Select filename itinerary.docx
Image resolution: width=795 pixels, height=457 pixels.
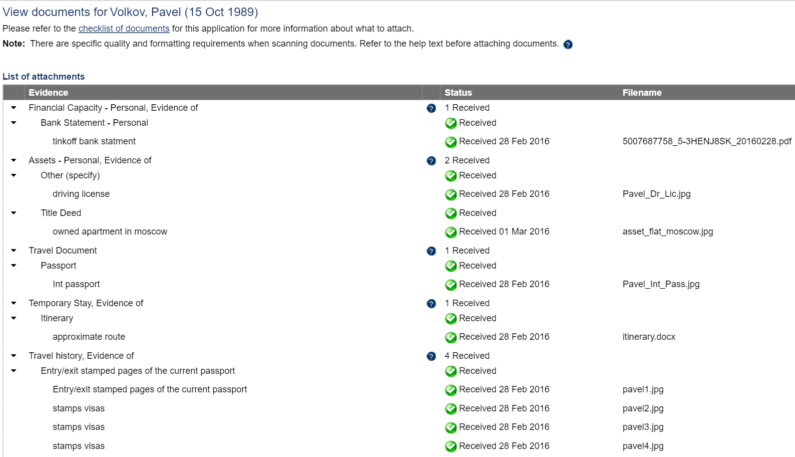click(x=649, y=337)
